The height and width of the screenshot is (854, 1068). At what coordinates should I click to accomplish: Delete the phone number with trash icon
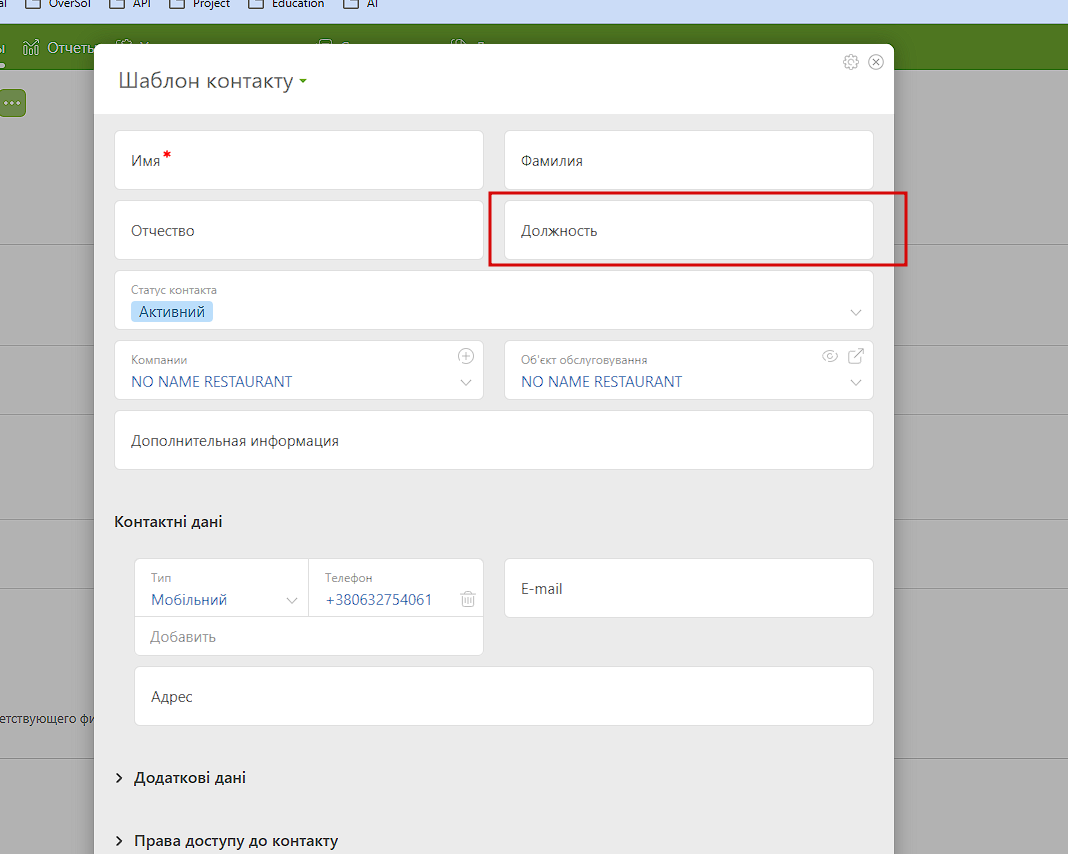coord(468,599)
